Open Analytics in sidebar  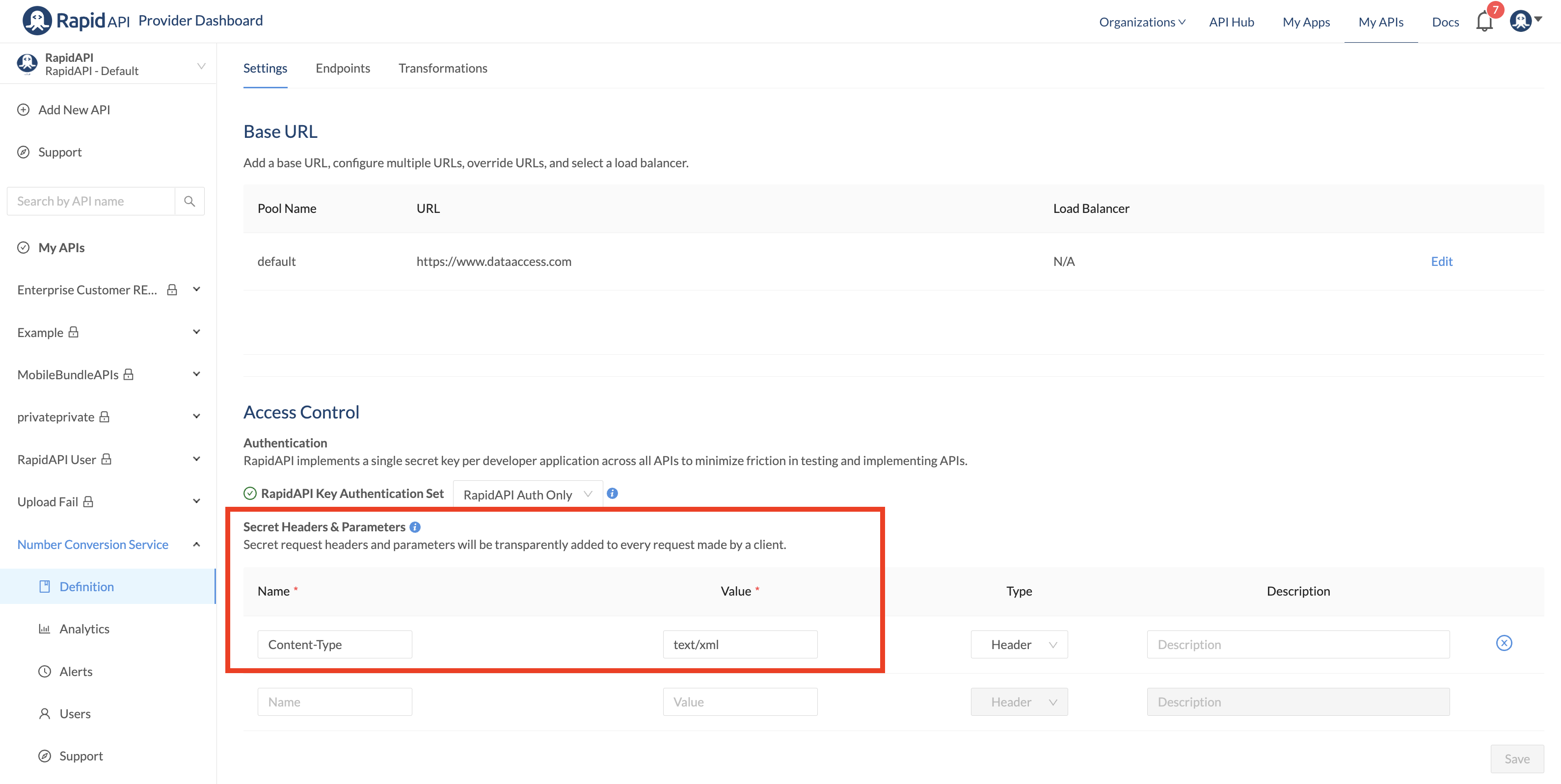[x=84, y=629]
